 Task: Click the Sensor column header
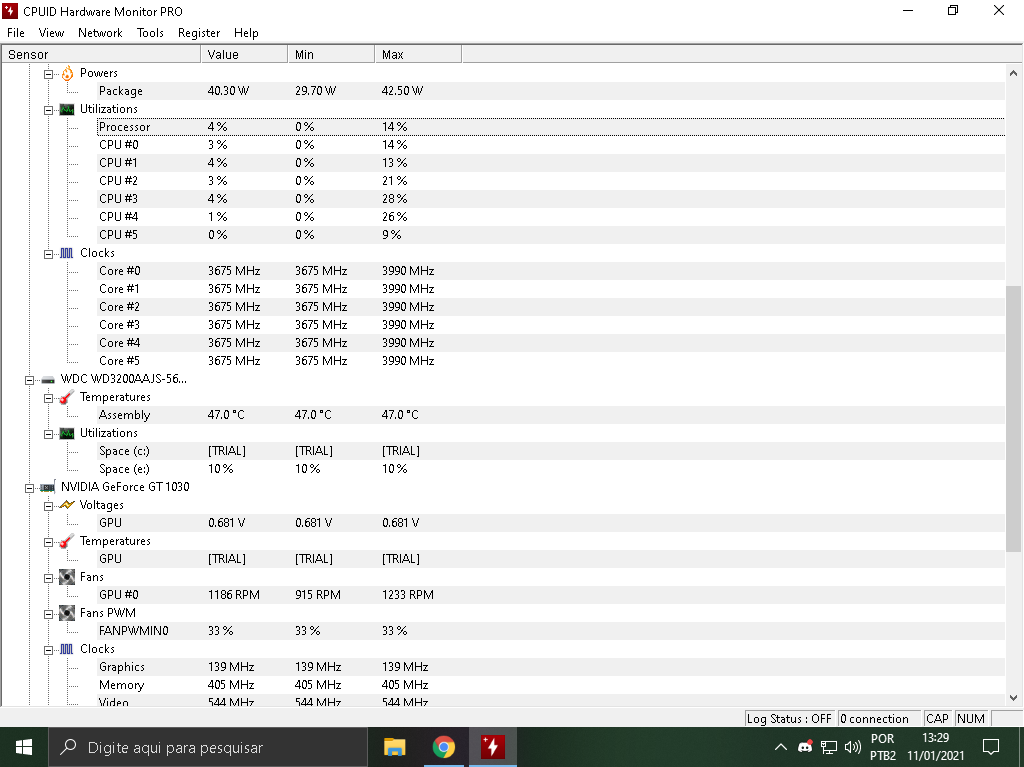pos(101,54)
